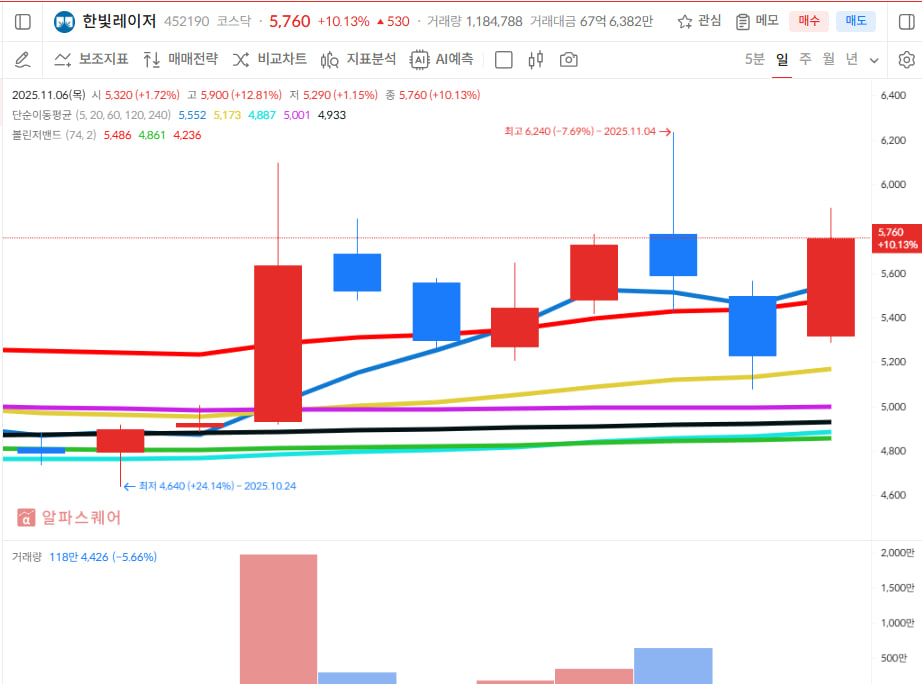The width and height of the screenshot is (922, 684).
Task: Select the pencil drawing tool
Action: coord(23,60)
